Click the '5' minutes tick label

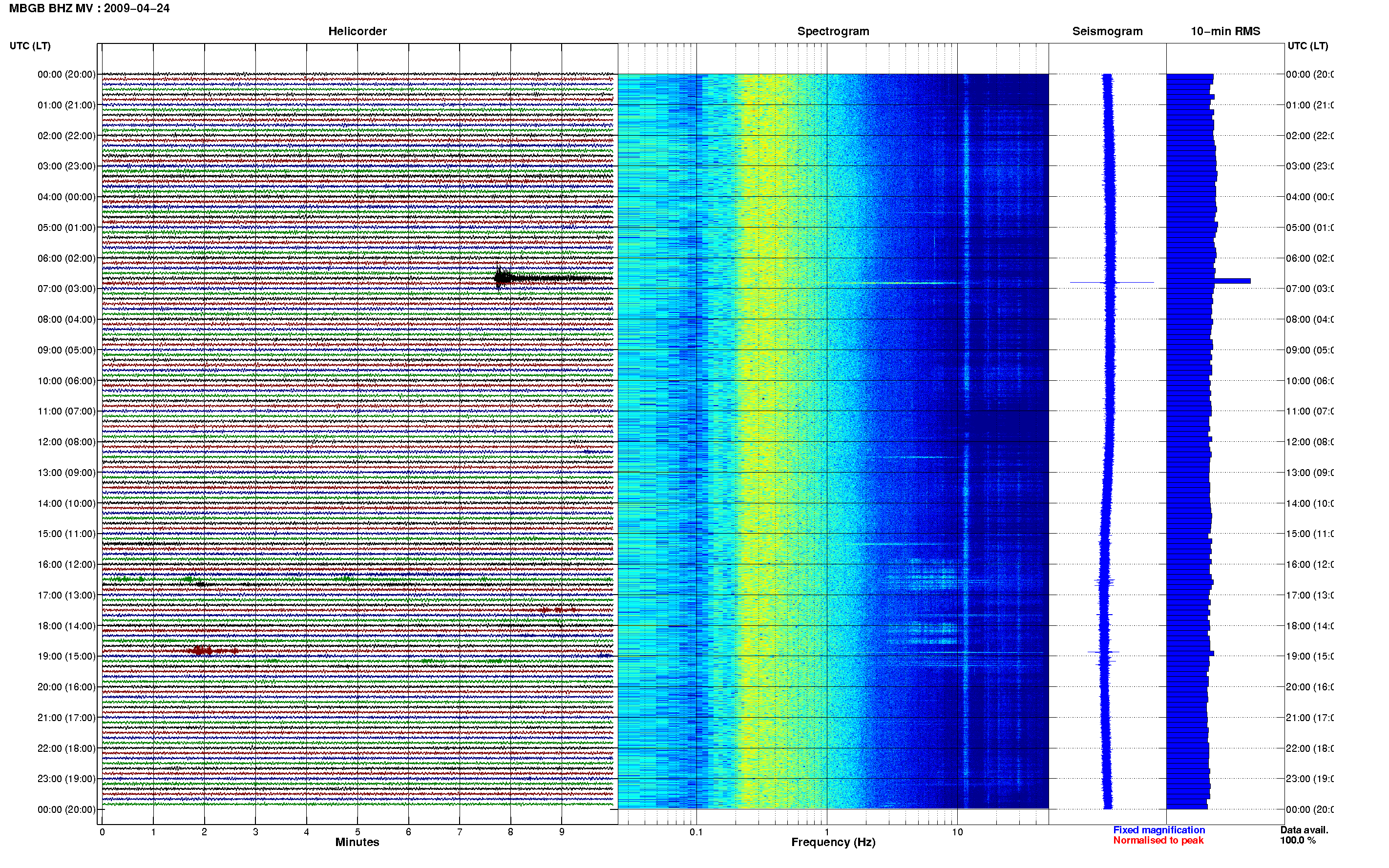357,832
